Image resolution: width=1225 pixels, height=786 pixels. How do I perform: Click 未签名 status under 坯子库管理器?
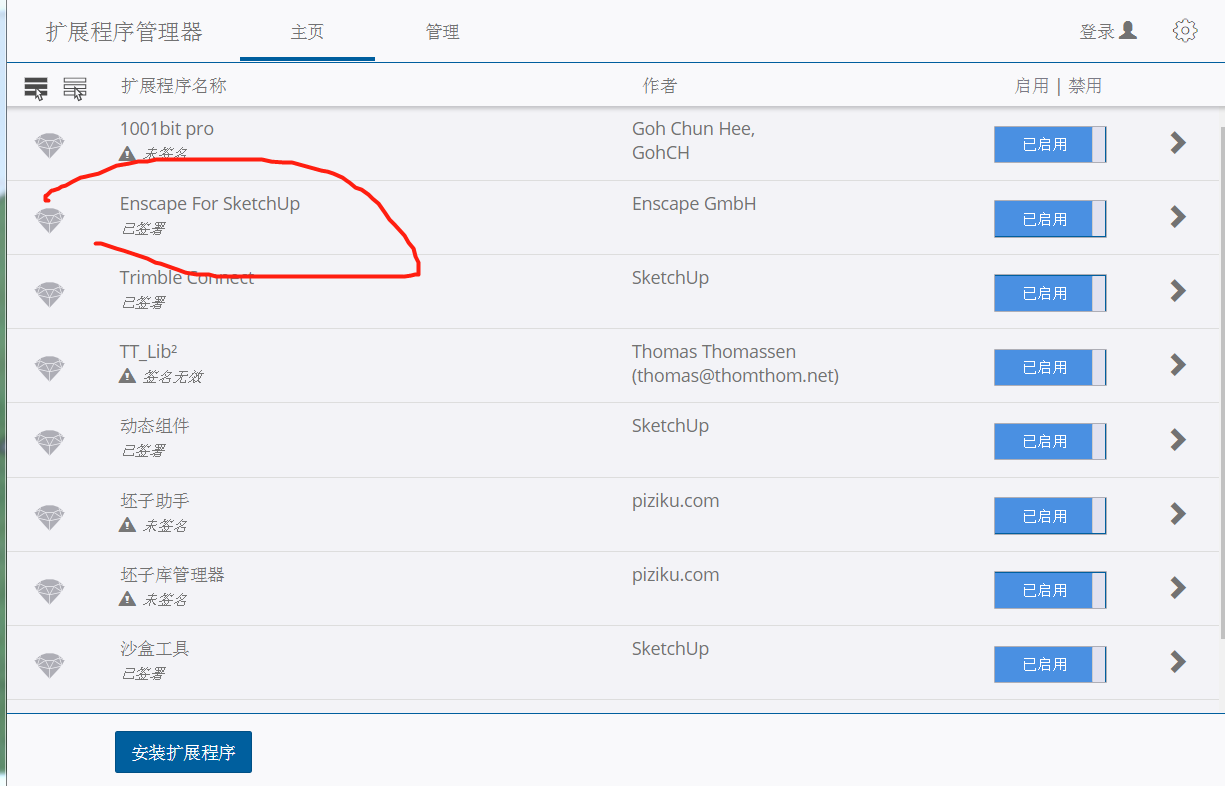pyautogui.click(x=165, y=599)
